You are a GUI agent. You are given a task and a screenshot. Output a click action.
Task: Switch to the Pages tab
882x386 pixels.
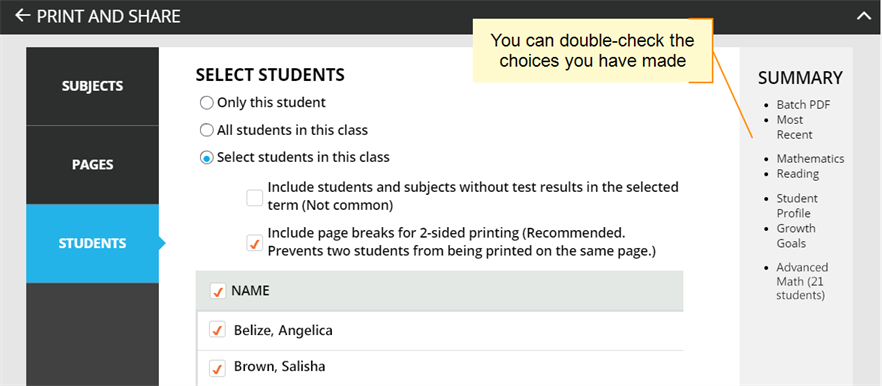[x=92, y=165]
